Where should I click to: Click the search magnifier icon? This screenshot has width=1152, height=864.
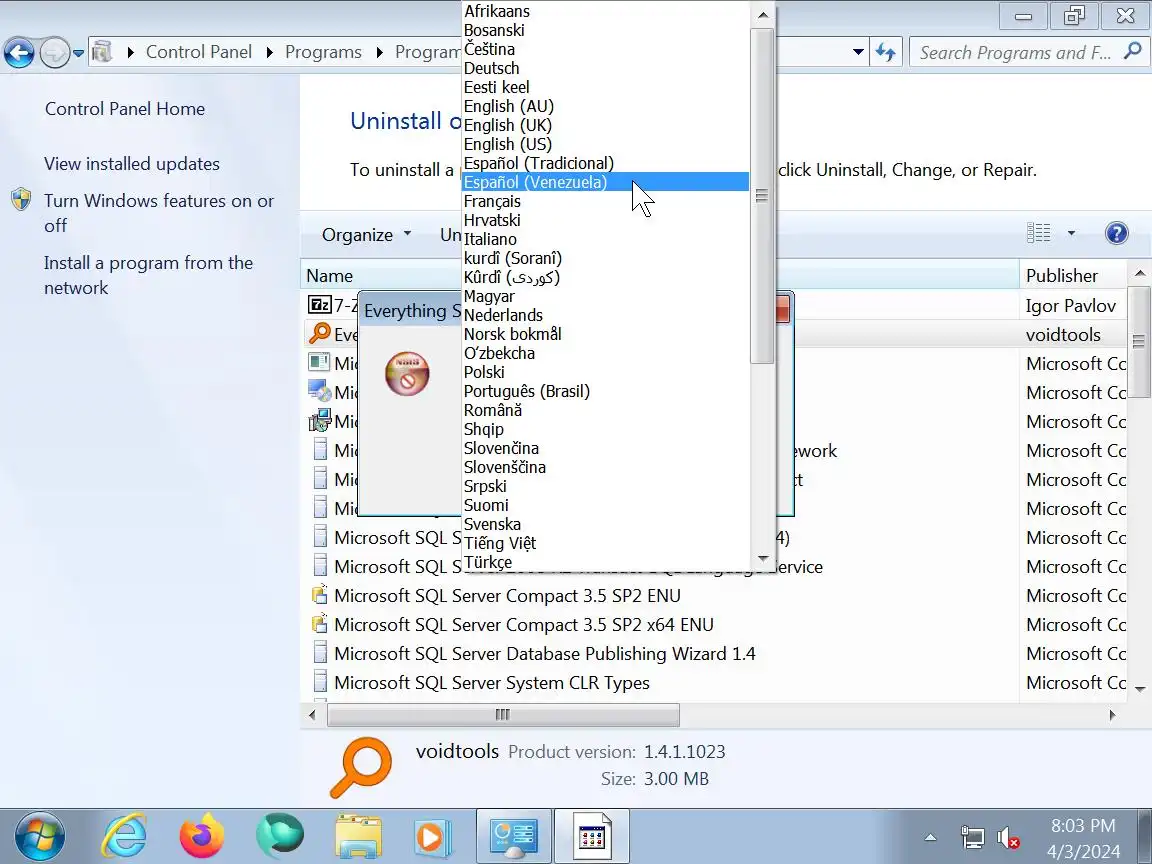coord(1134,51)
